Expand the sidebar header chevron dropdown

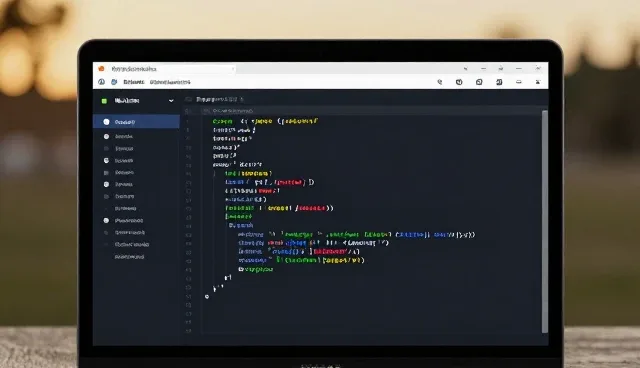171,101
